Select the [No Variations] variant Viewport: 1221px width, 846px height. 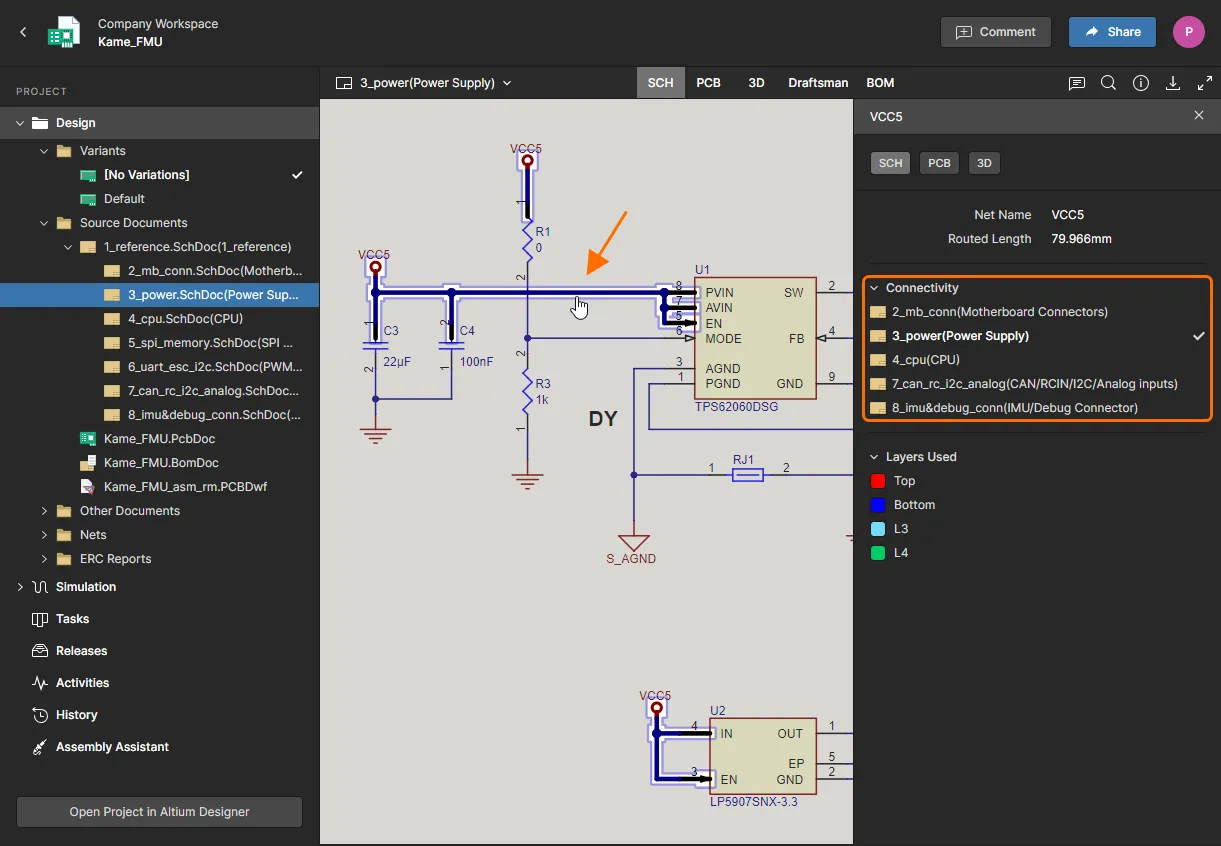tap(146, 175)
